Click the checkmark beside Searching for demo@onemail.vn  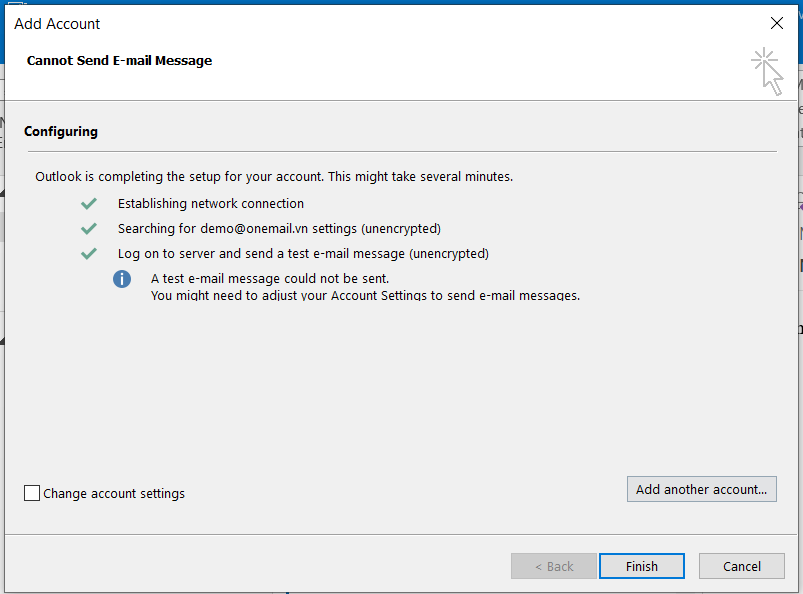coord(89,228)
